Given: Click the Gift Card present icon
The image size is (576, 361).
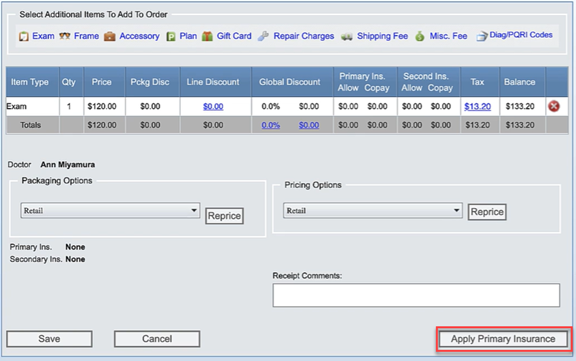Looking at the screenshot, I should click(207, 36).
